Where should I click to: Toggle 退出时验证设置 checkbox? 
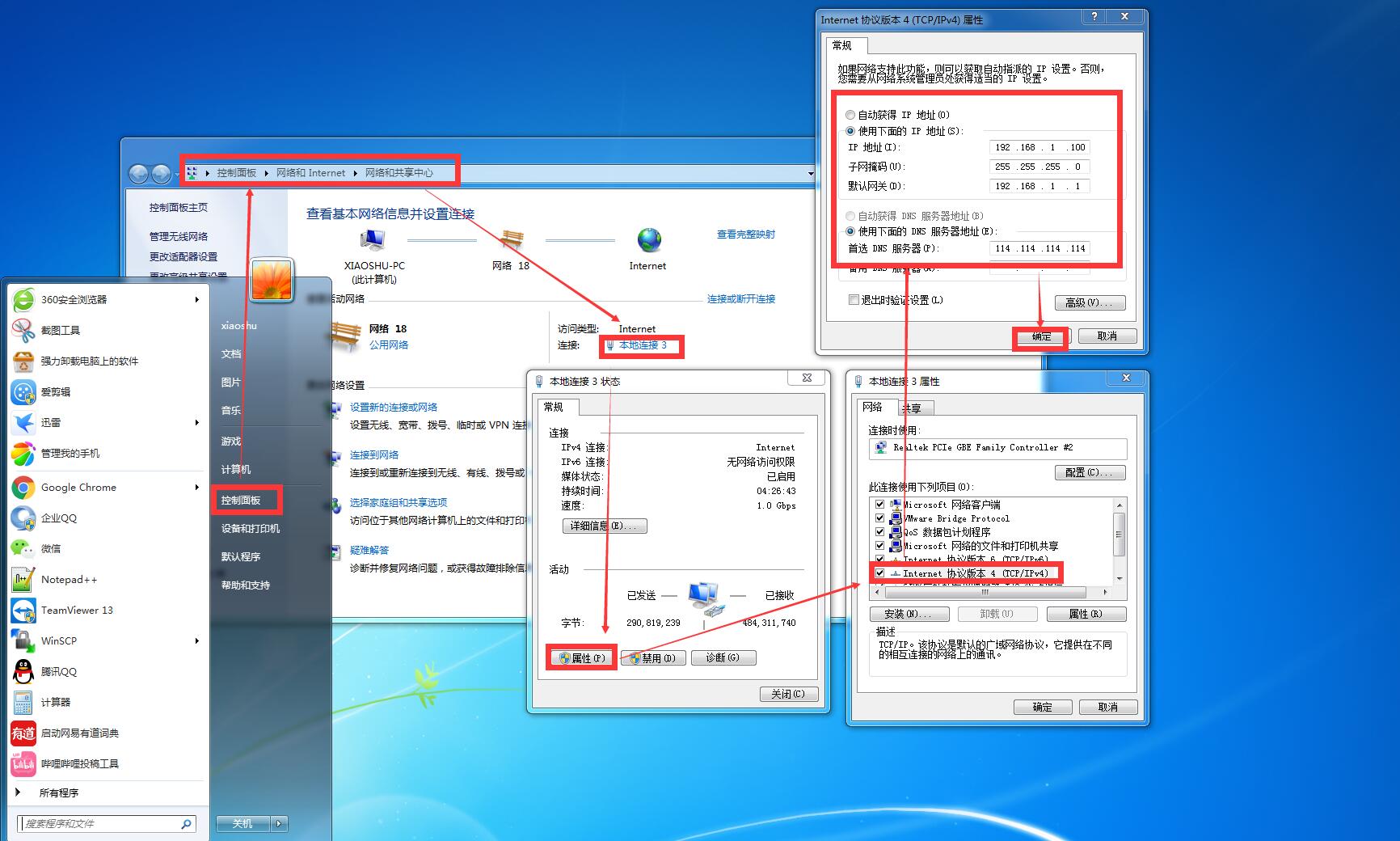(x=854, y=300)
